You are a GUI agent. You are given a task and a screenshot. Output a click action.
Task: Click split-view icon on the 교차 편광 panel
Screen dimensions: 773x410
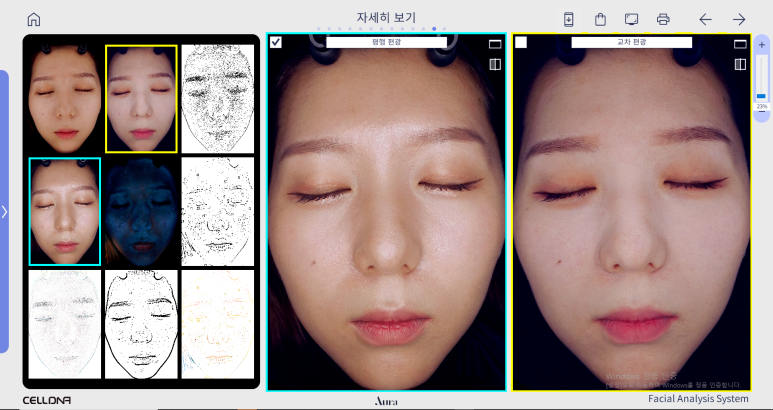point(740,65)
